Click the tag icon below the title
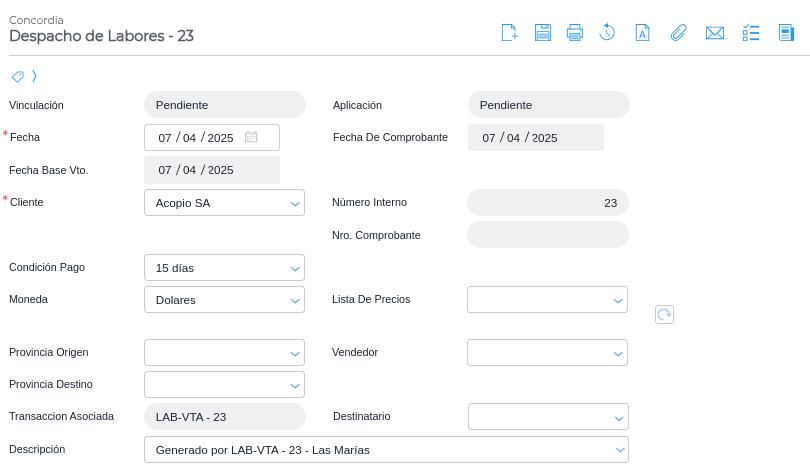 (x=18, y=76)
